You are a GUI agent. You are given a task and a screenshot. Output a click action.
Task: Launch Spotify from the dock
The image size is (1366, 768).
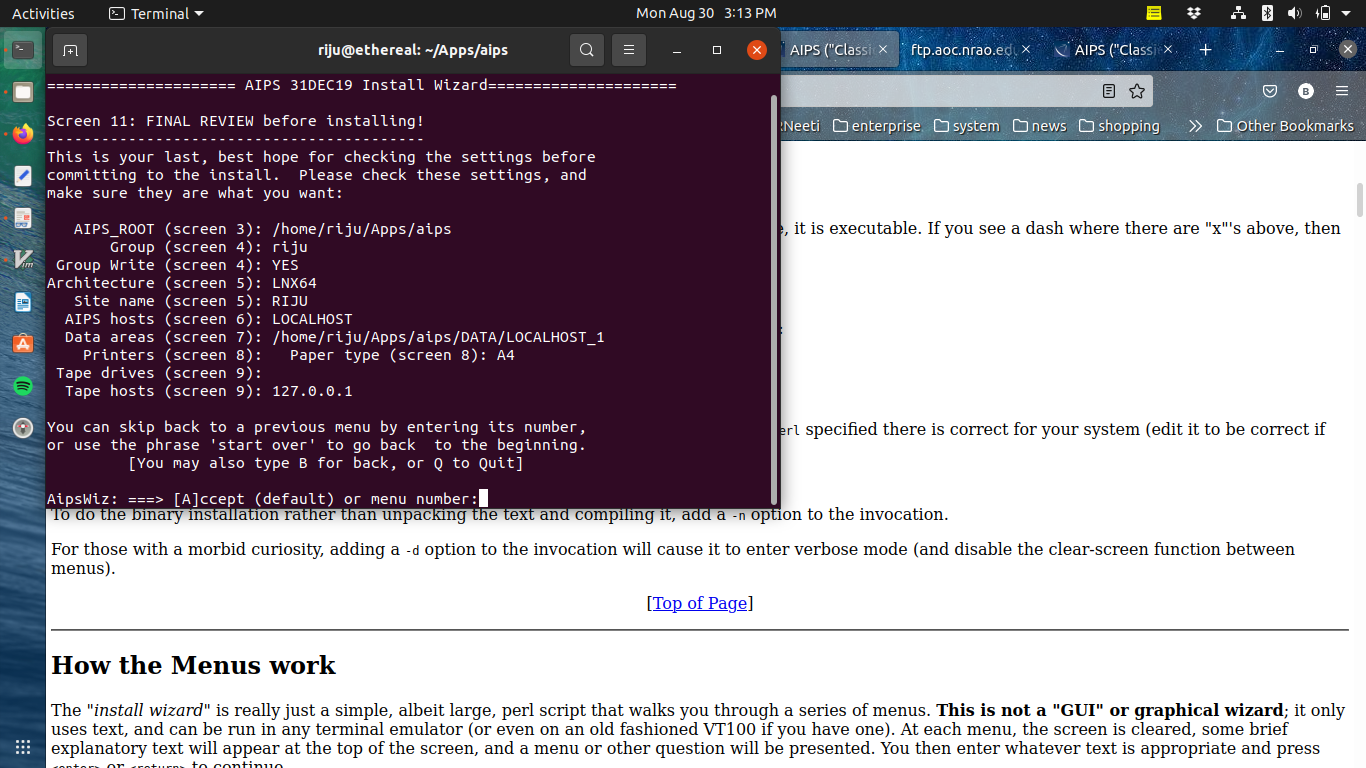click(x=22, y=386)
